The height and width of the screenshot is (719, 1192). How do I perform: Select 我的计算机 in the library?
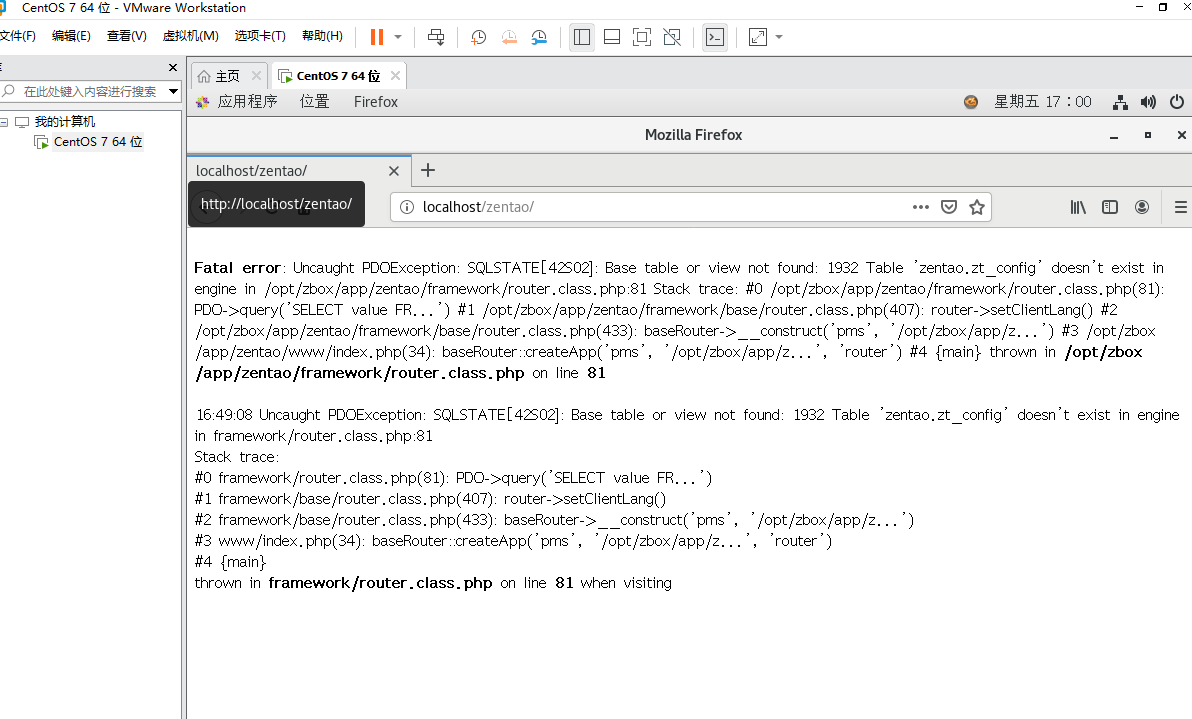tap(65, 122)
